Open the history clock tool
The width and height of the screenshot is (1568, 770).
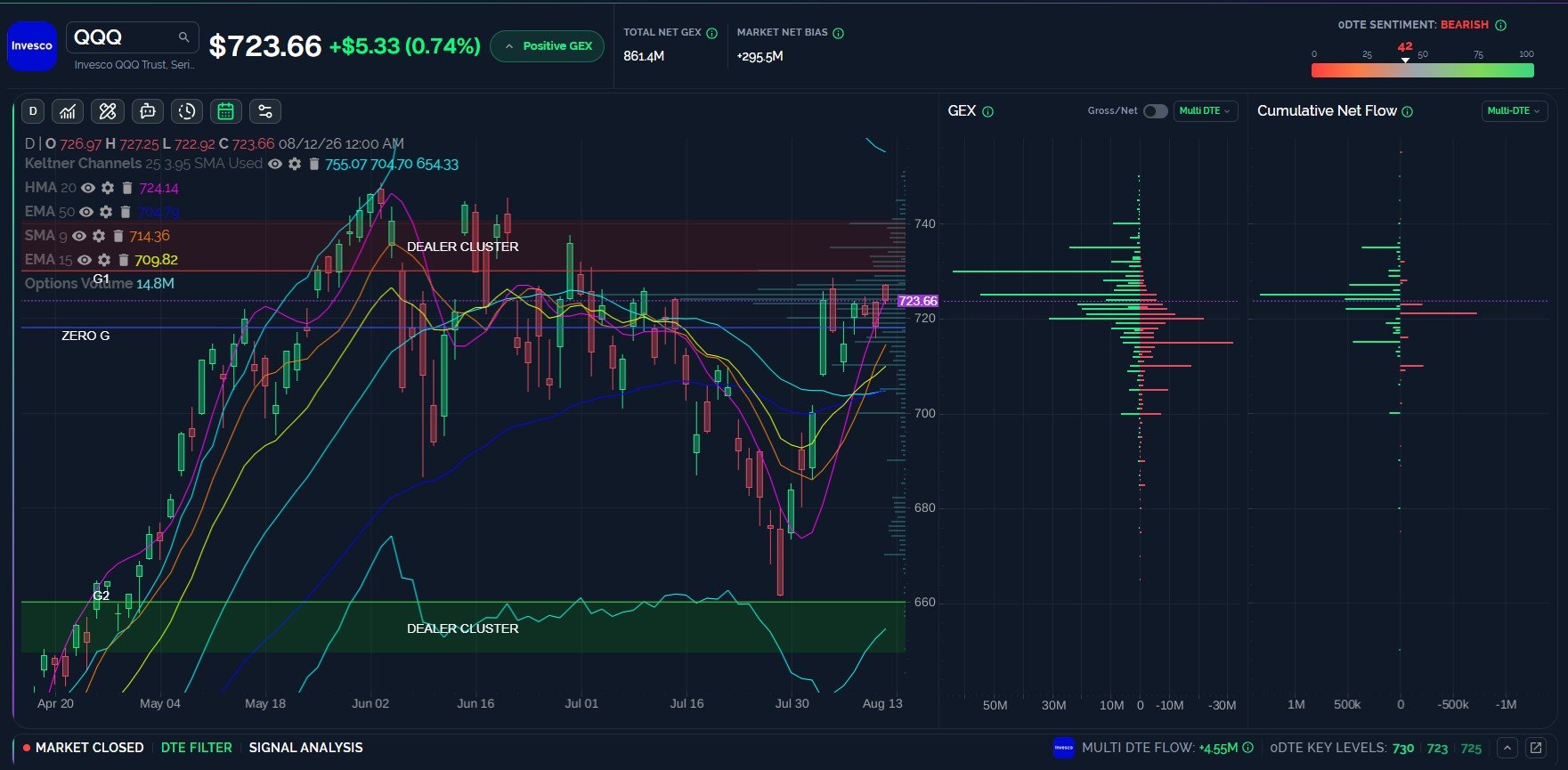pyautogui.click(x=187, y=111)
